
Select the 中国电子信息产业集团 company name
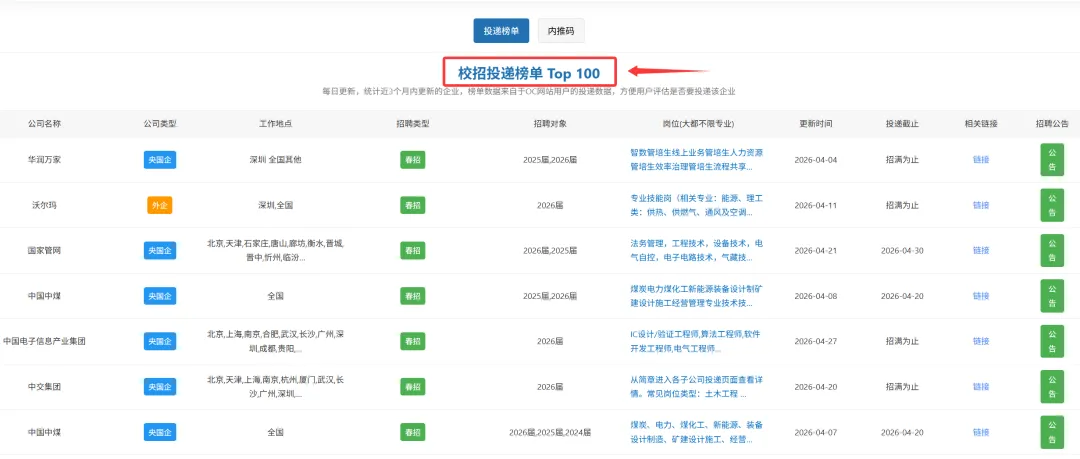click(x=44, y=341)
